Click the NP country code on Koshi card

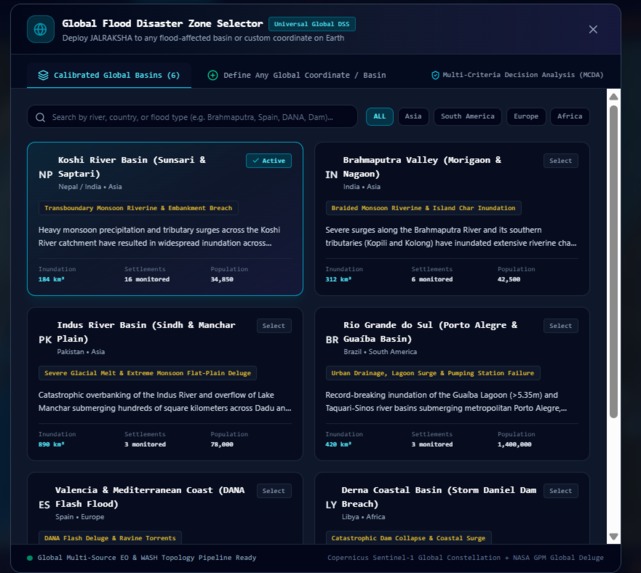[x=45, y=175]
